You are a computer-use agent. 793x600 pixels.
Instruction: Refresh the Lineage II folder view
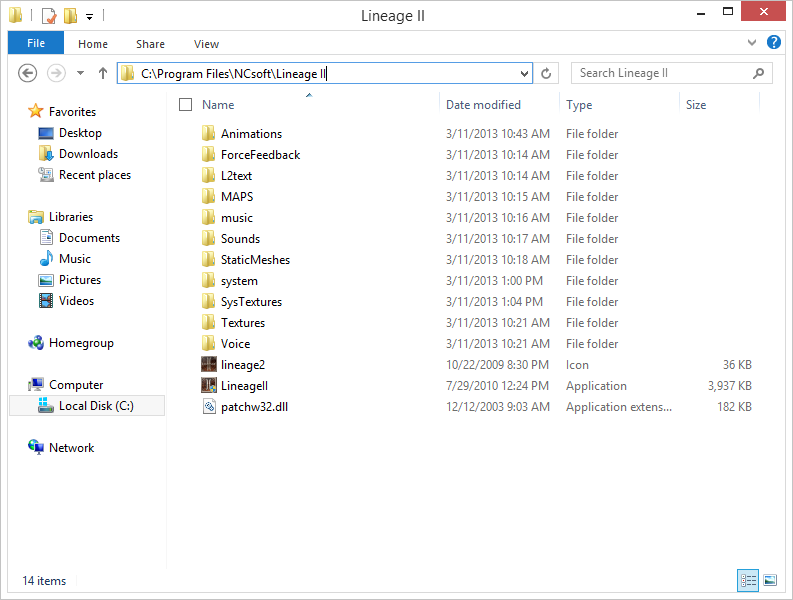click(546, 73)
